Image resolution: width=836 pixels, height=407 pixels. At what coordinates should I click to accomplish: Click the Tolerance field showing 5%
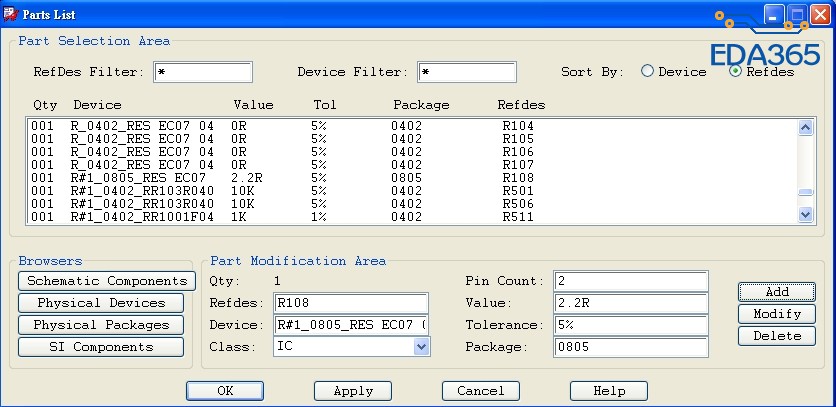pyautogui.click(x=631, y=325)
